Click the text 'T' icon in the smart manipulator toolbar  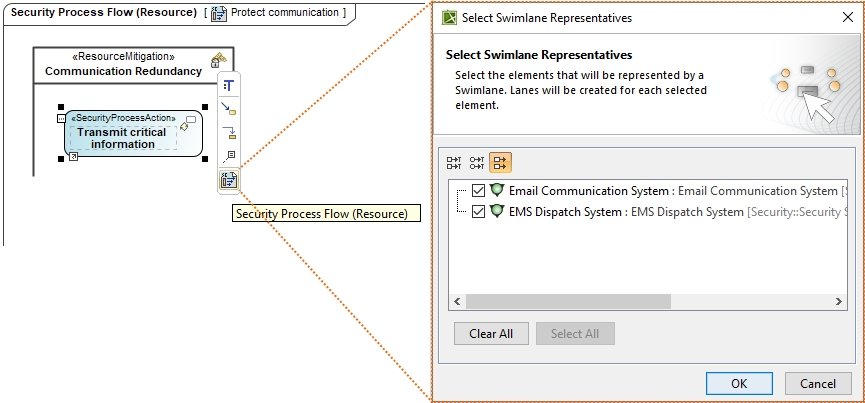click(x=229, y=86)
